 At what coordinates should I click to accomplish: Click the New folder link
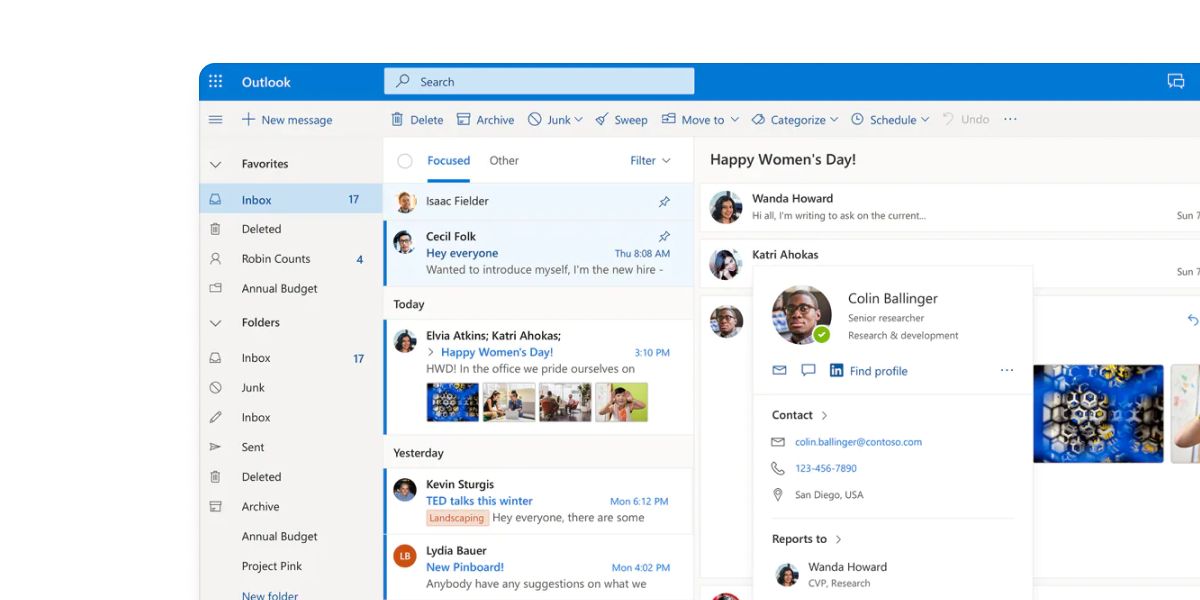[270, 596]
